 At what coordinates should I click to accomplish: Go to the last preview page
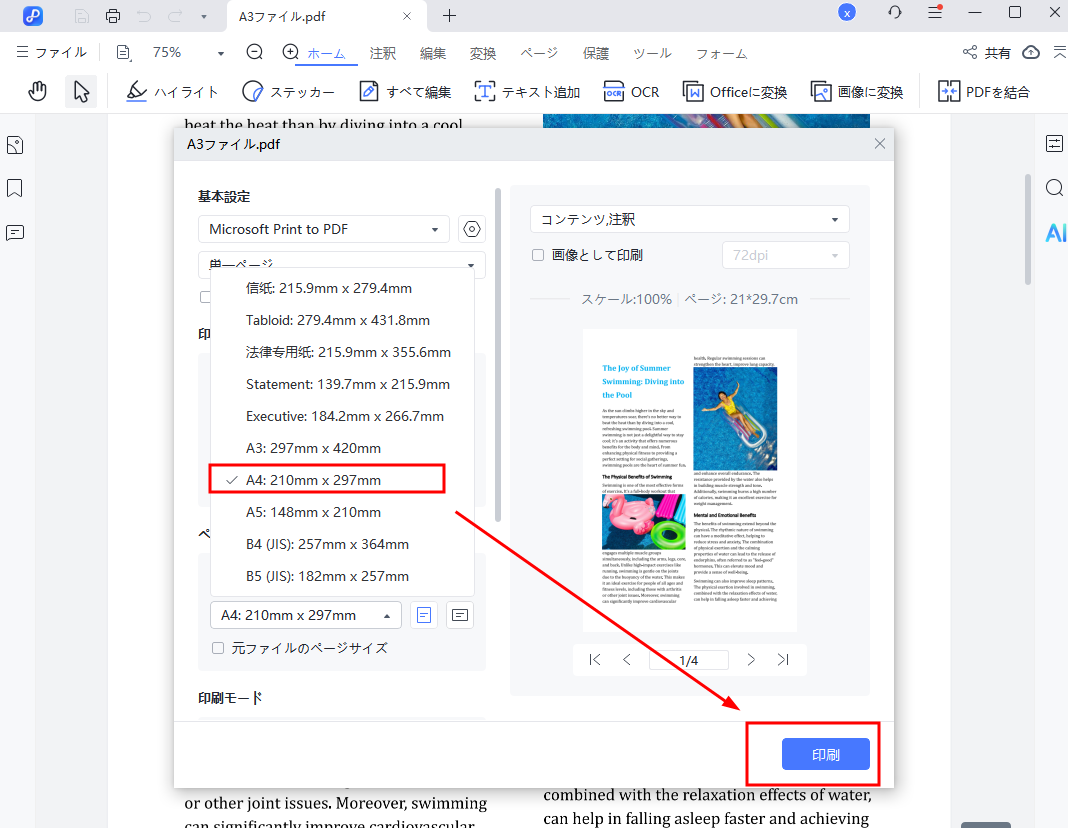[783, 660]
